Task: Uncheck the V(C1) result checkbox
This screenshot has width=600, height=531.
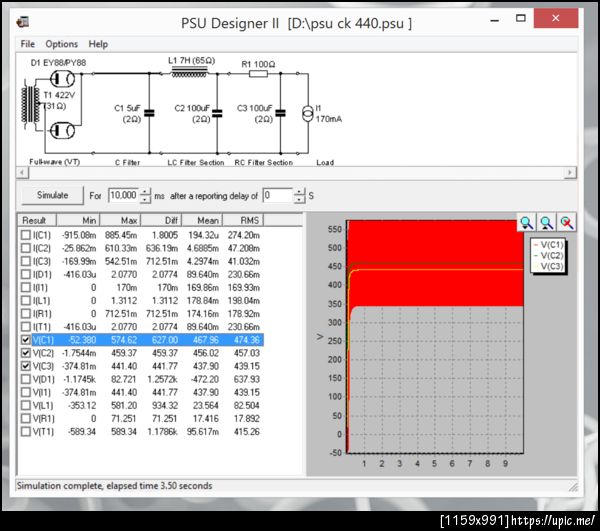Action: click(26, 339)
